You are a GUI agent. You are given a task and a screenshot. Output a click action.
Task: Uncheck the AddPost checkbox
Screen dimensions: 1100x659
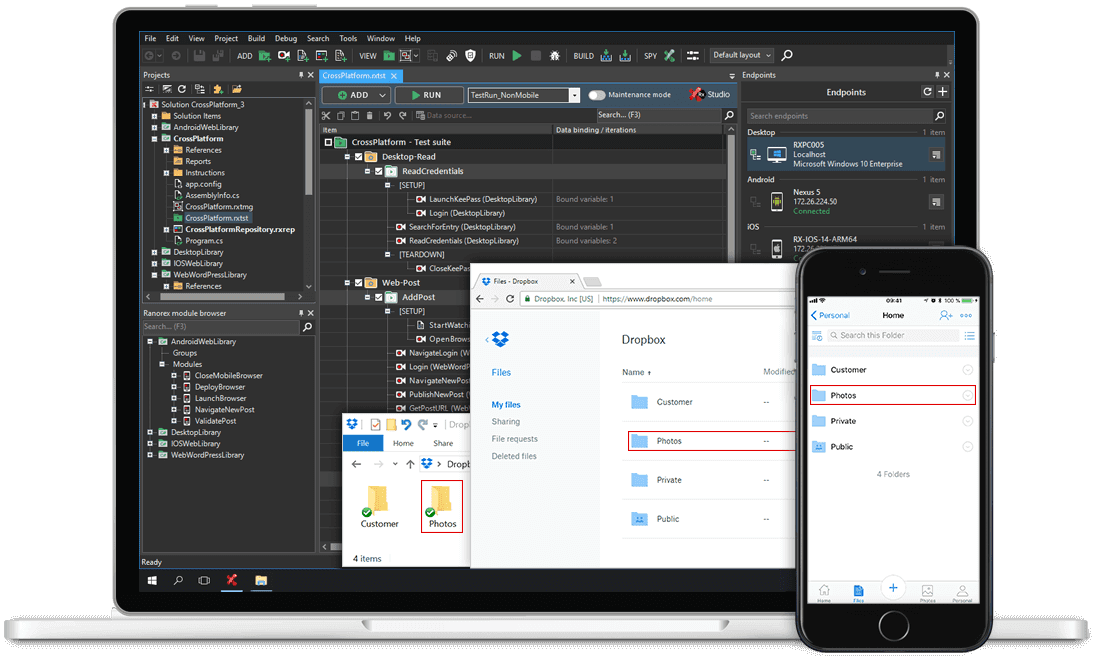click(x=379, y=298)
